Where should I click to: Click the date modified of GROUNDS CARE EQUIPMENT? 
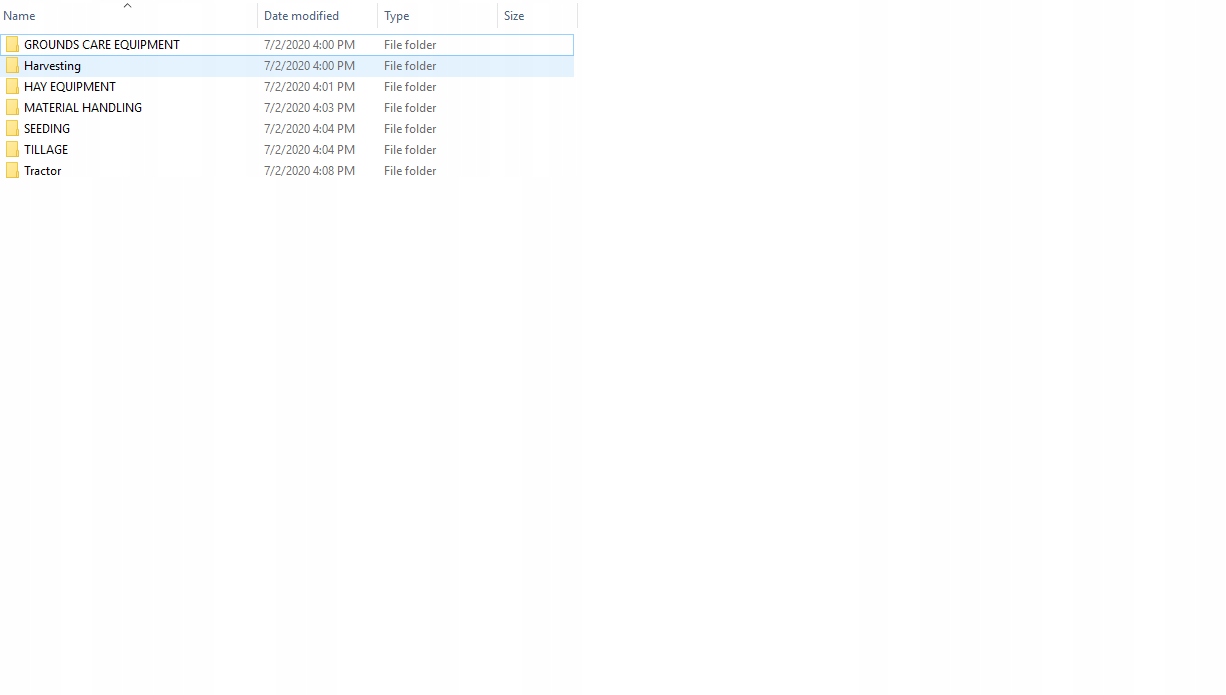(309, 44)
